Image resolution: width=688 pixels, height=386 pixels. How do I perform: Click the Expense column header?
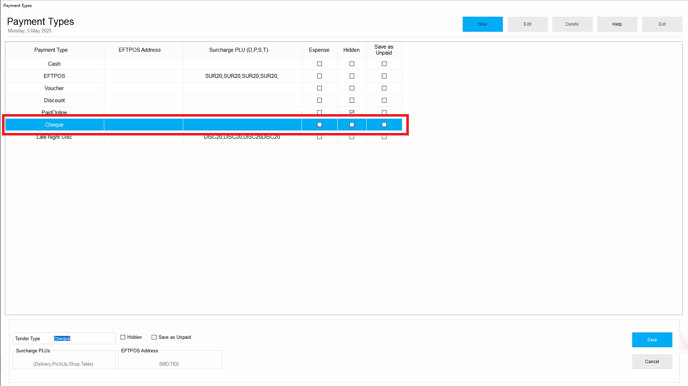319,50
